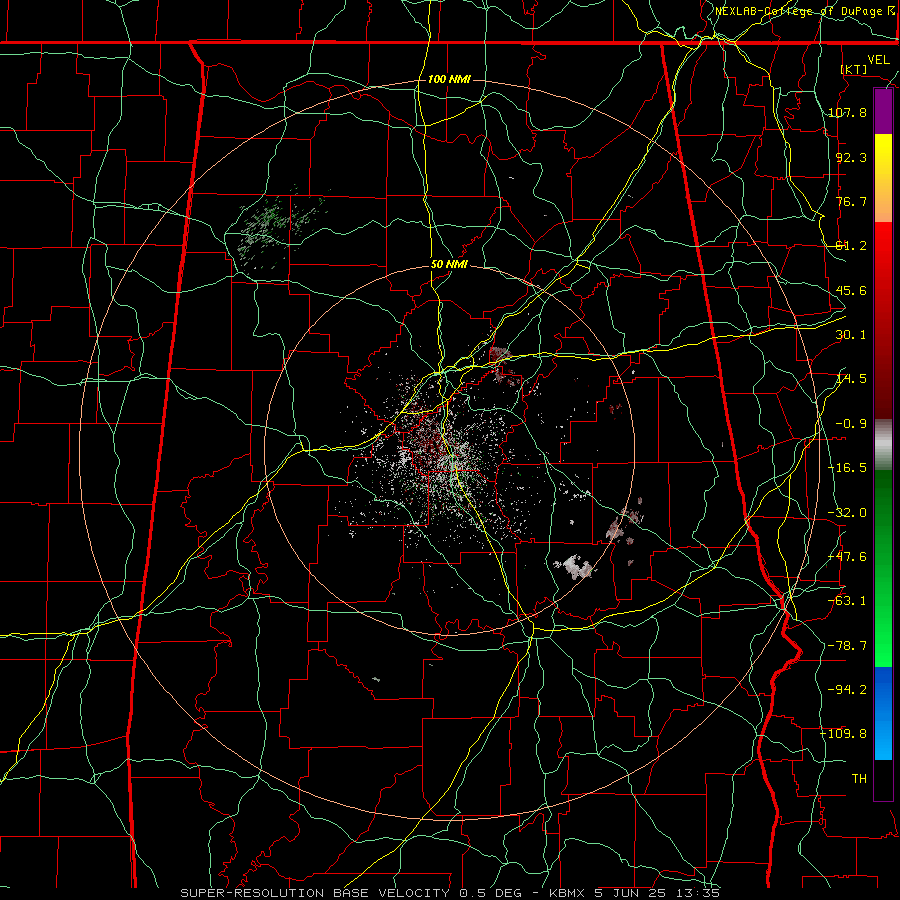
Task: Click the -63.1 scale value
Action: tap(848, 601)
